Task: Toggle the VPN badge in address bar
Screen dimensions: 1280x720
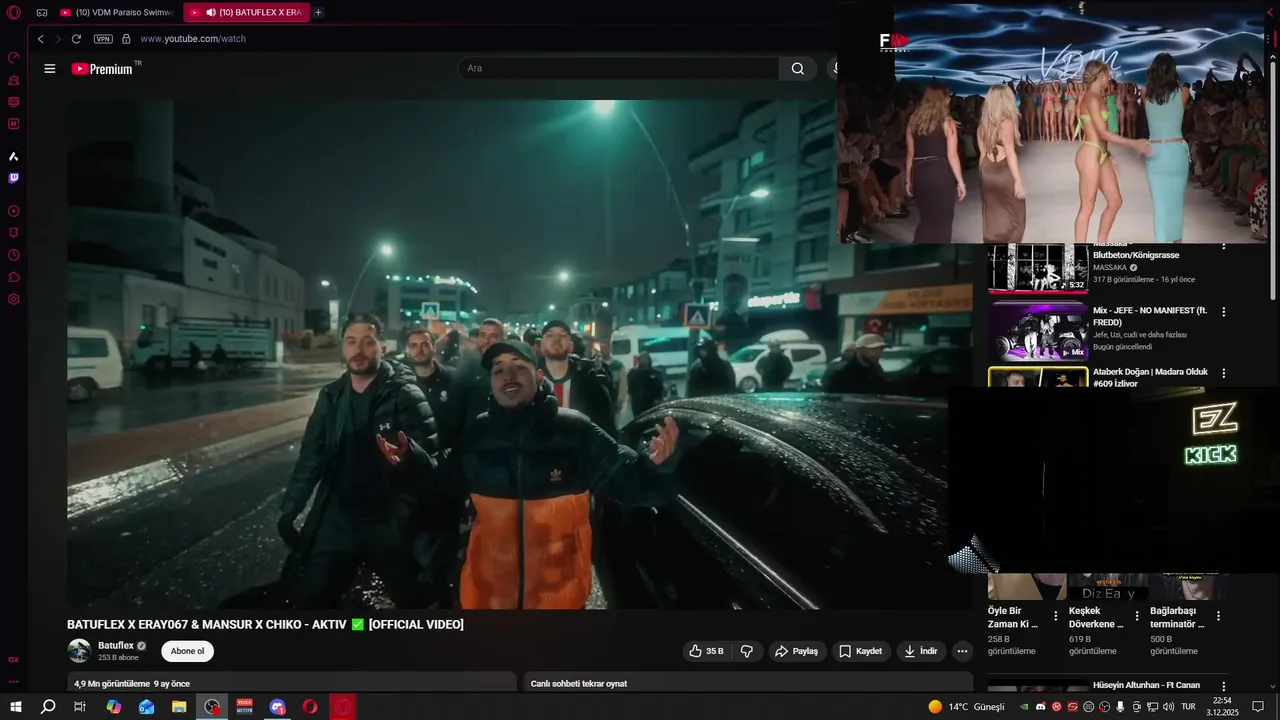Action: (103, 39)
